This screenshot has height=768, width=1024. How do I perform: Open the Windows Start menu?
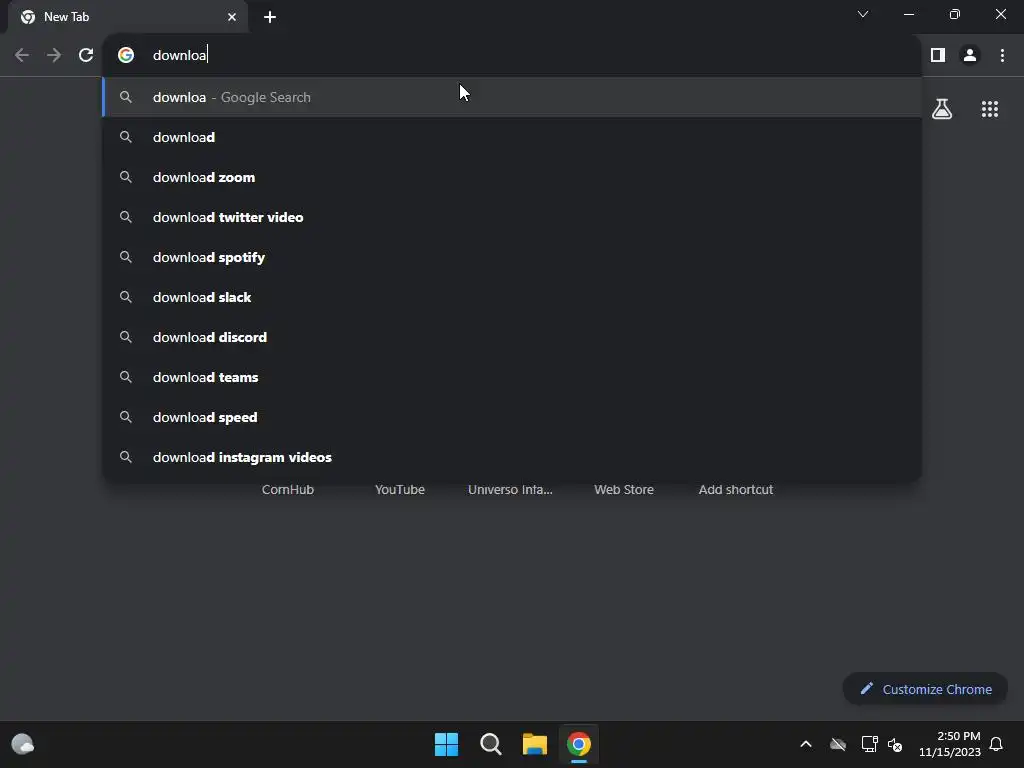447,744
